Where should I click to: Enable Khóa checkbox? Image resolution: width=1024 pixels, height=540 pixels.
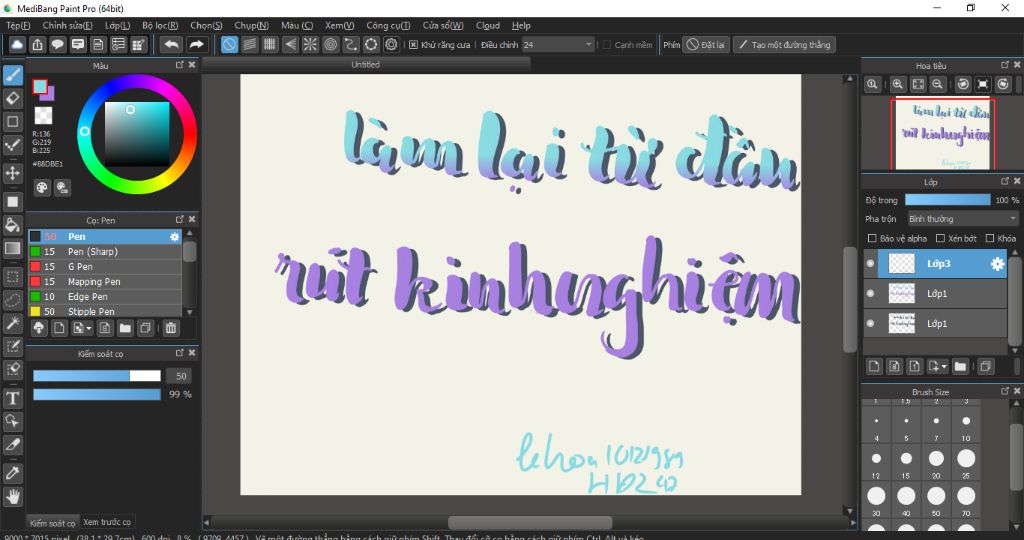point(990,238)
